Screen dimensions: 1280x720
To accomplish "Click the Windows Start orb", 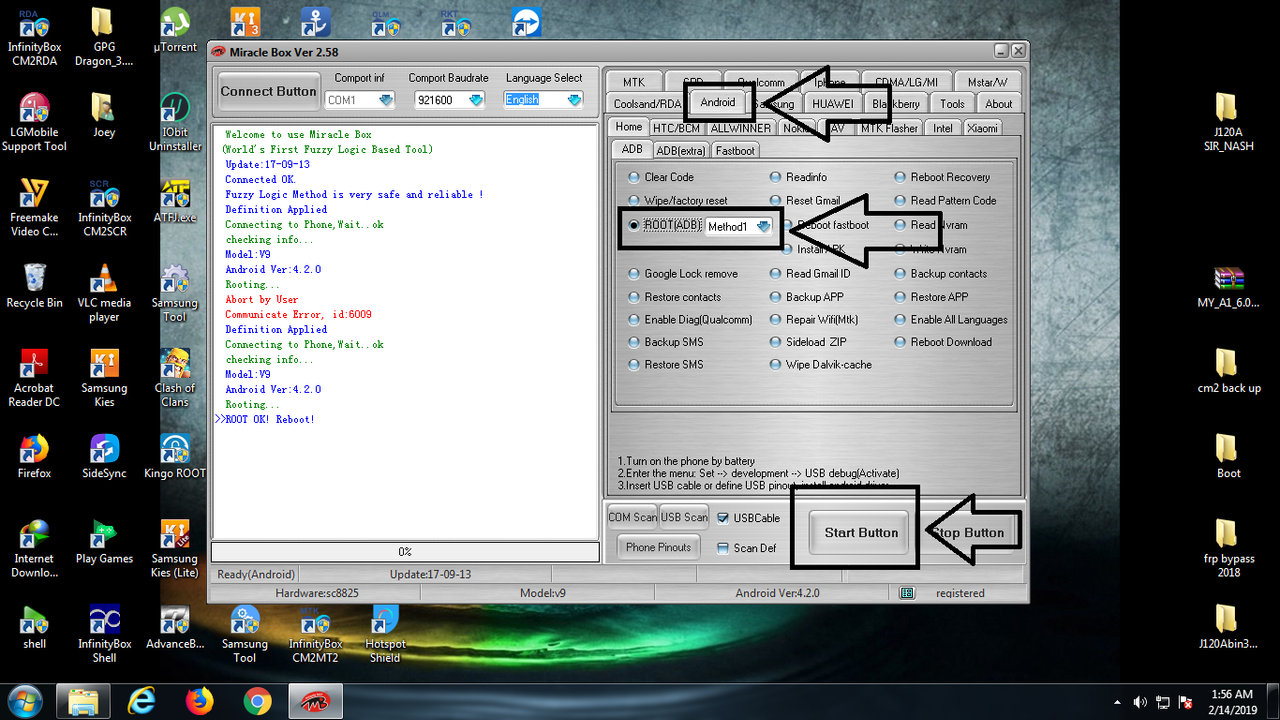I will click(x=23, y=700).
